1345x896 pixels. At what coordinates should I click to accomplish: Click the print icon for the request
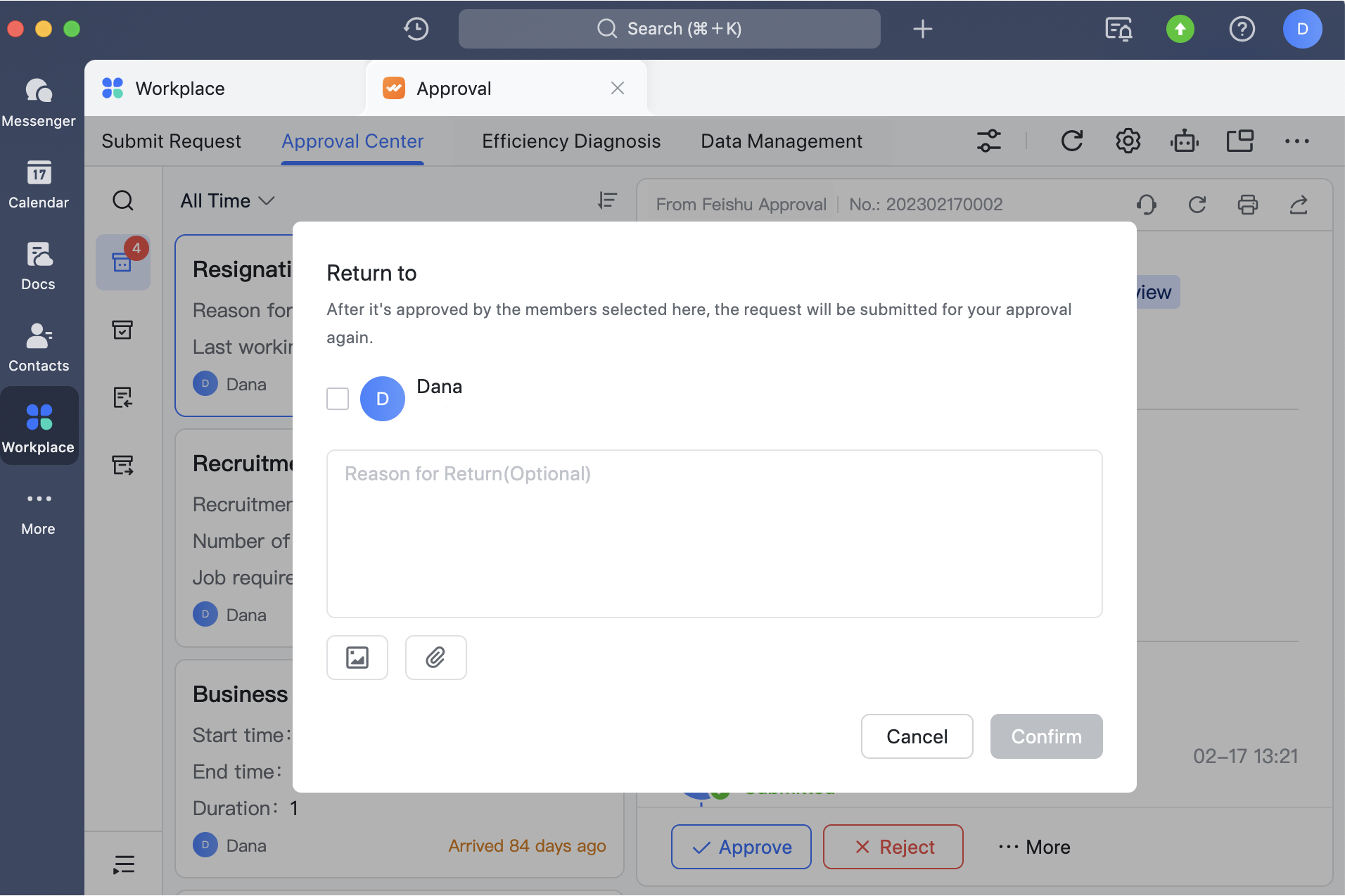coord(1247,205)
